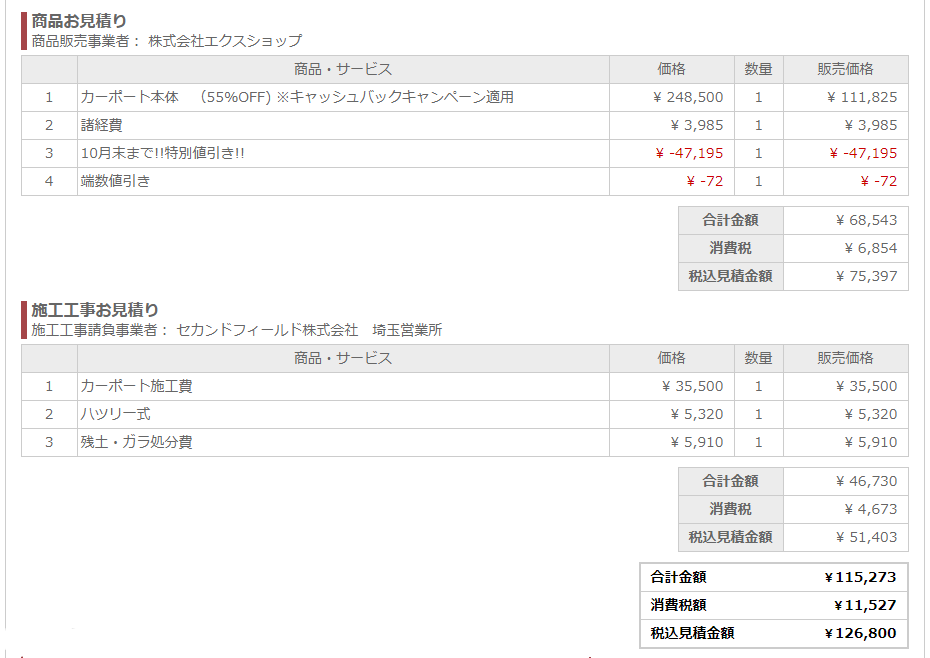Click the "商品お見積り" section heading
930x658 pixels.
click(x=79, y=21)
